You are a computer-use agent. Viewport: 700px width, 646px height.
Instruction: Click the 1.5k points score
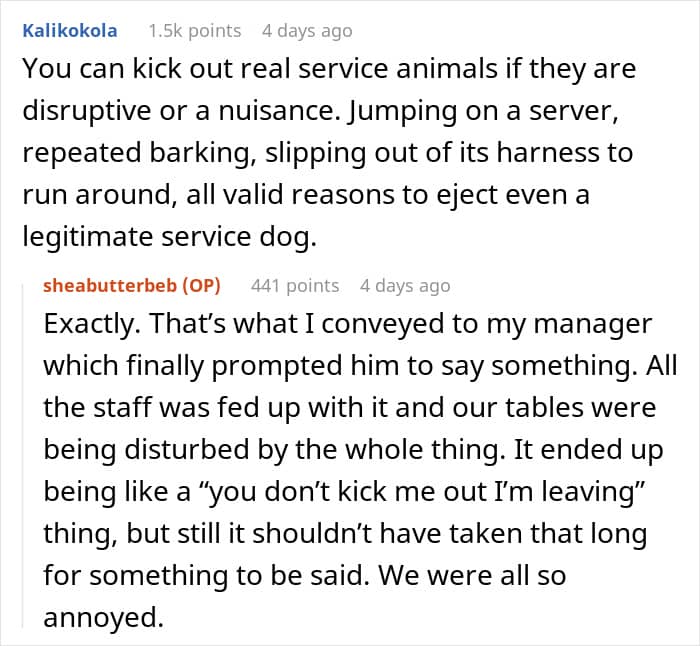[195, 31]
